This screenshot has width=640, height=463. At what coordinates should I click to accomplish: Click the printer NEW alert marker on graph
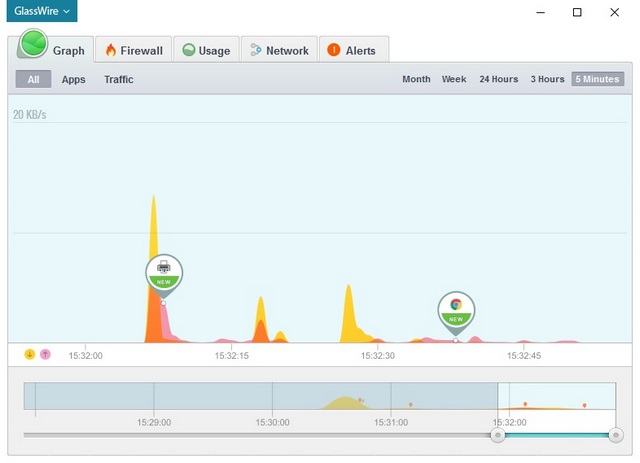click(x=164, y=272)
